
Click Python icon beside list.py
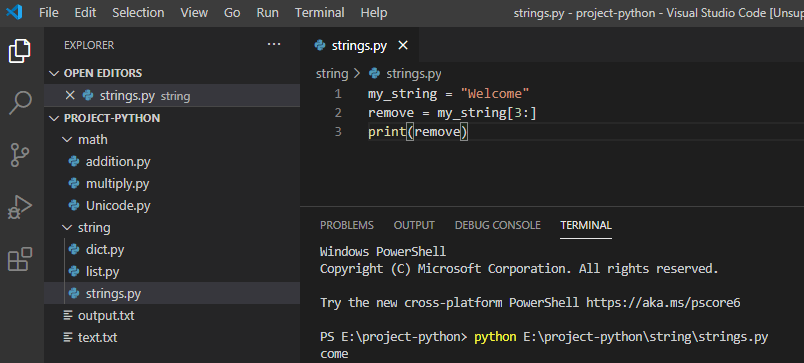point(74,272)
